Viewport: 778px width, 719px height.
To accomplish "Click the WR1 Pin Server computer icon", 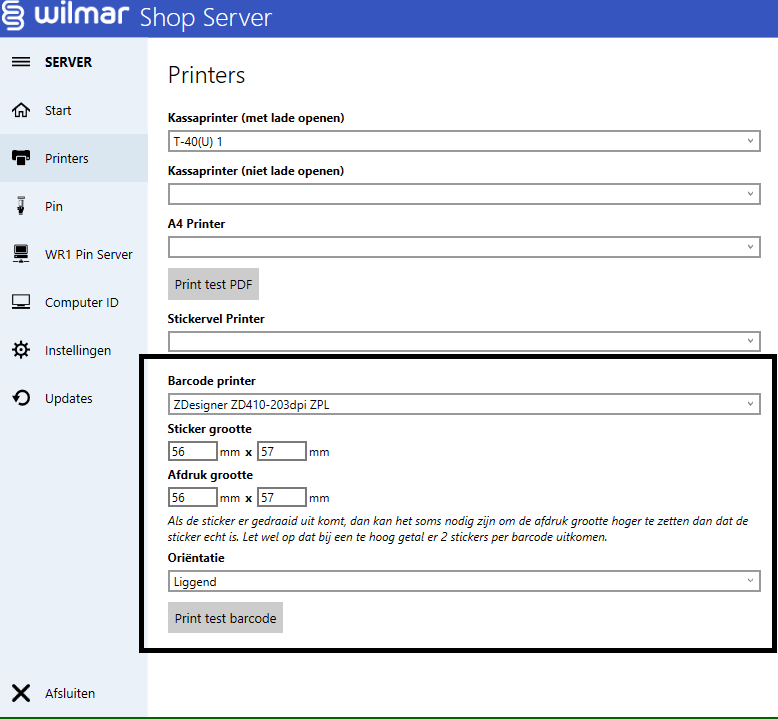I will pos(20,254).
